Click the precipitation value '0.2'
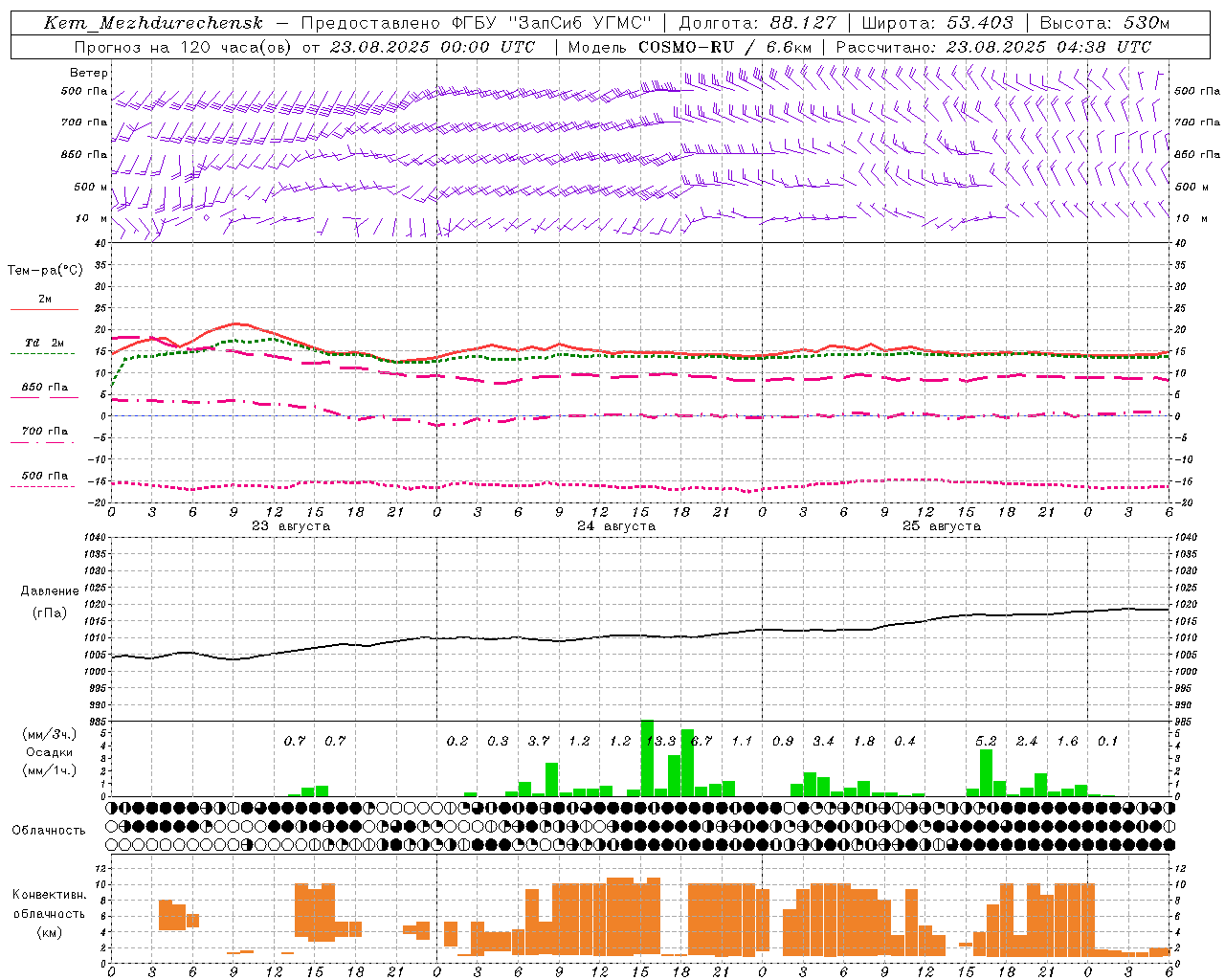The height and width of the screenshot is (980, 1225). [x=457, y=742]
